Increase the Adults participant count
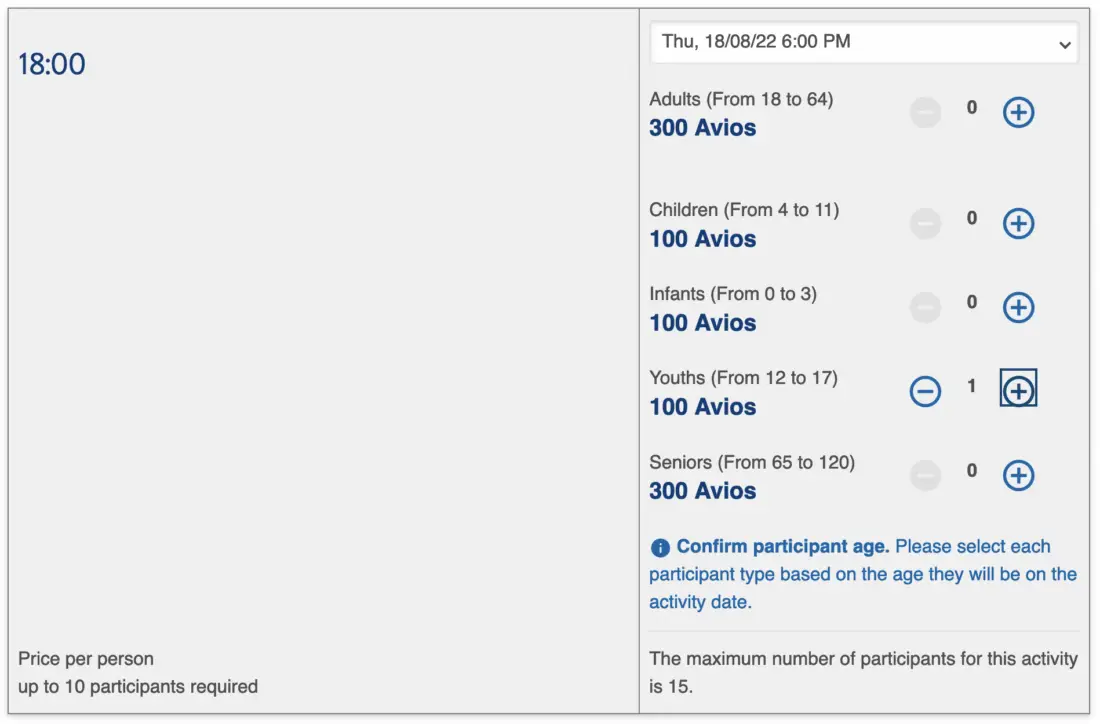Image resolution: width=1100 pixels, height=724 pixels. 1018,113
